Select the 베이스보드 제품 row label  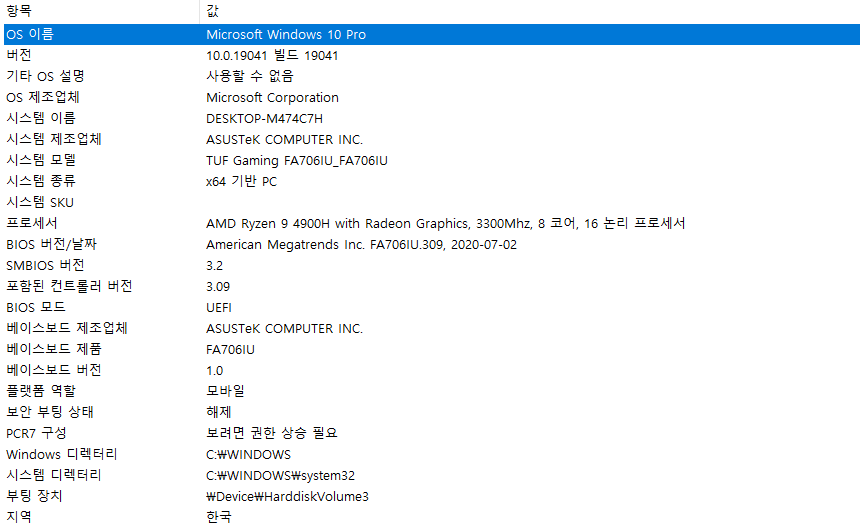tap(54, 349)
